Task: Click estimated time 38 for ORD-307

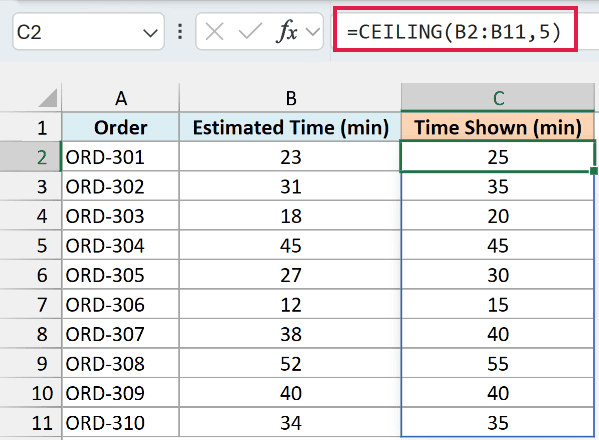Action: (x=290, y=334)
